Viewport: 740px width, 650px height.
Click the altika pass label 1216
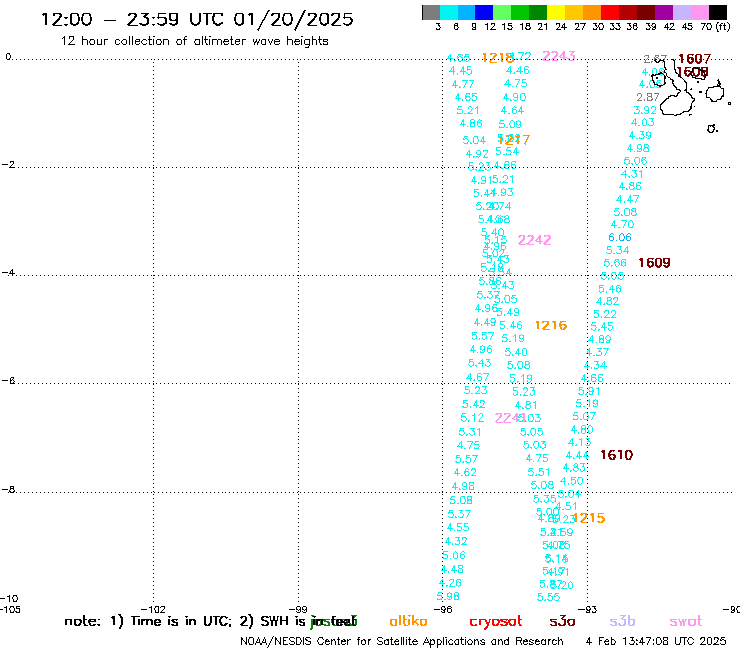[x=551, y=325]
